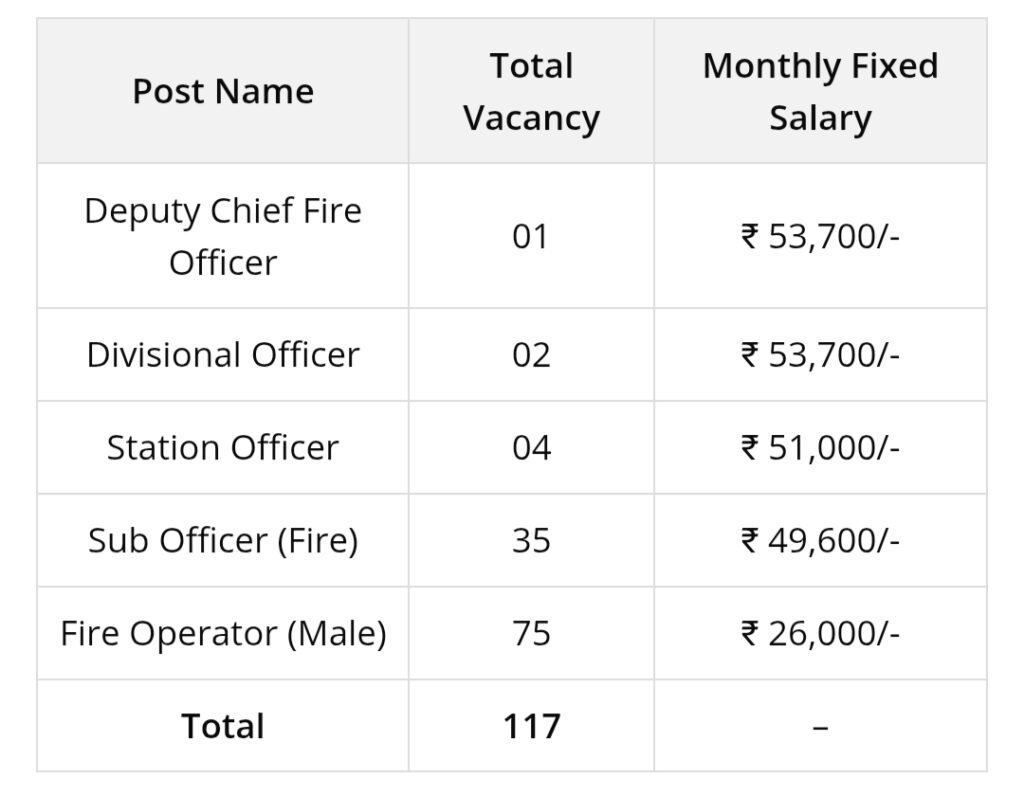Select the Deputy Chief Fire Officer cell
This screenshot has height=796, width=1024.
click(223, 237)
